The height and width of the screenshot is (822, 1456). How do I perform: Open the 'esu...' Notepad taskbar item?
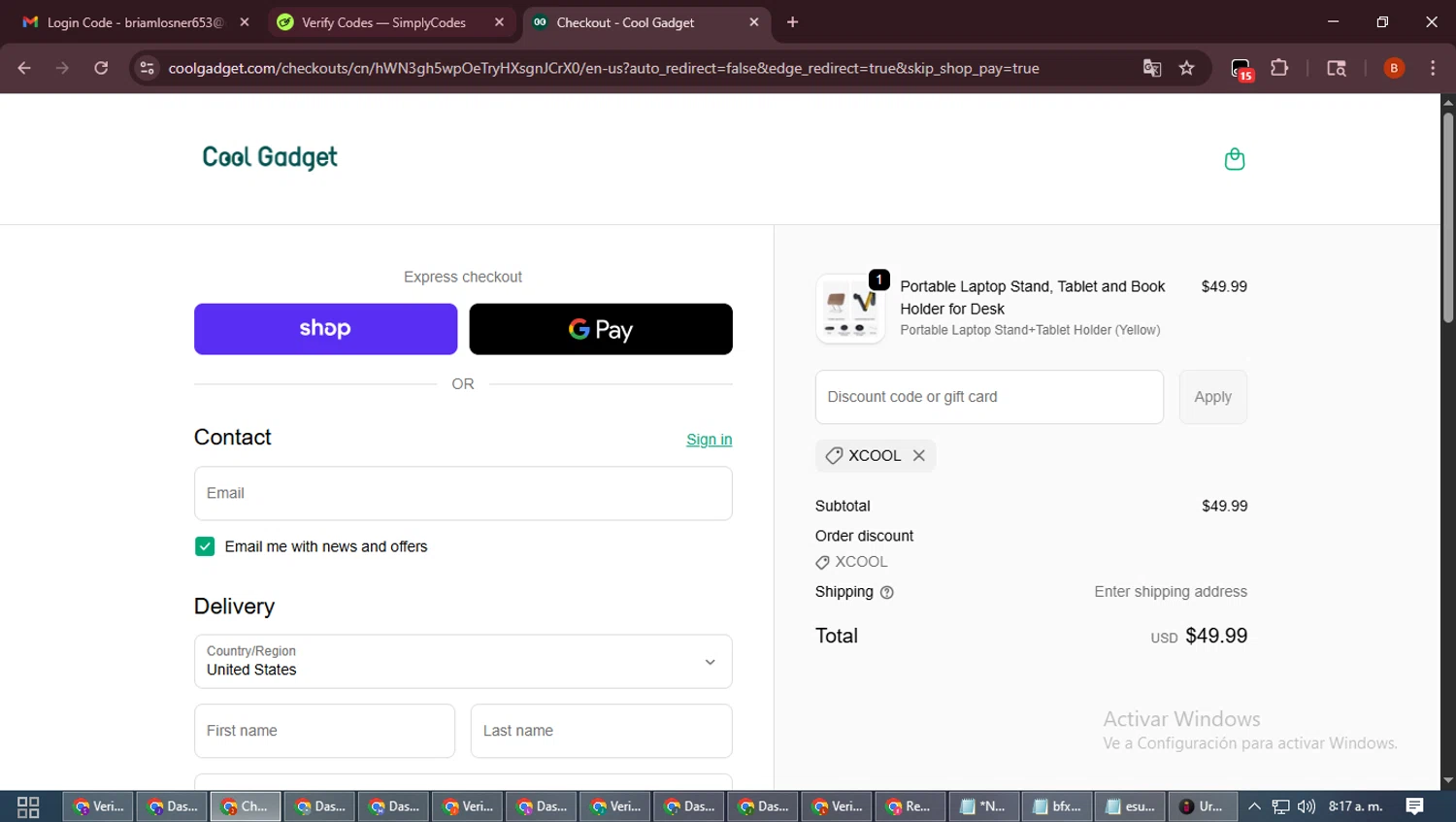1132,806
